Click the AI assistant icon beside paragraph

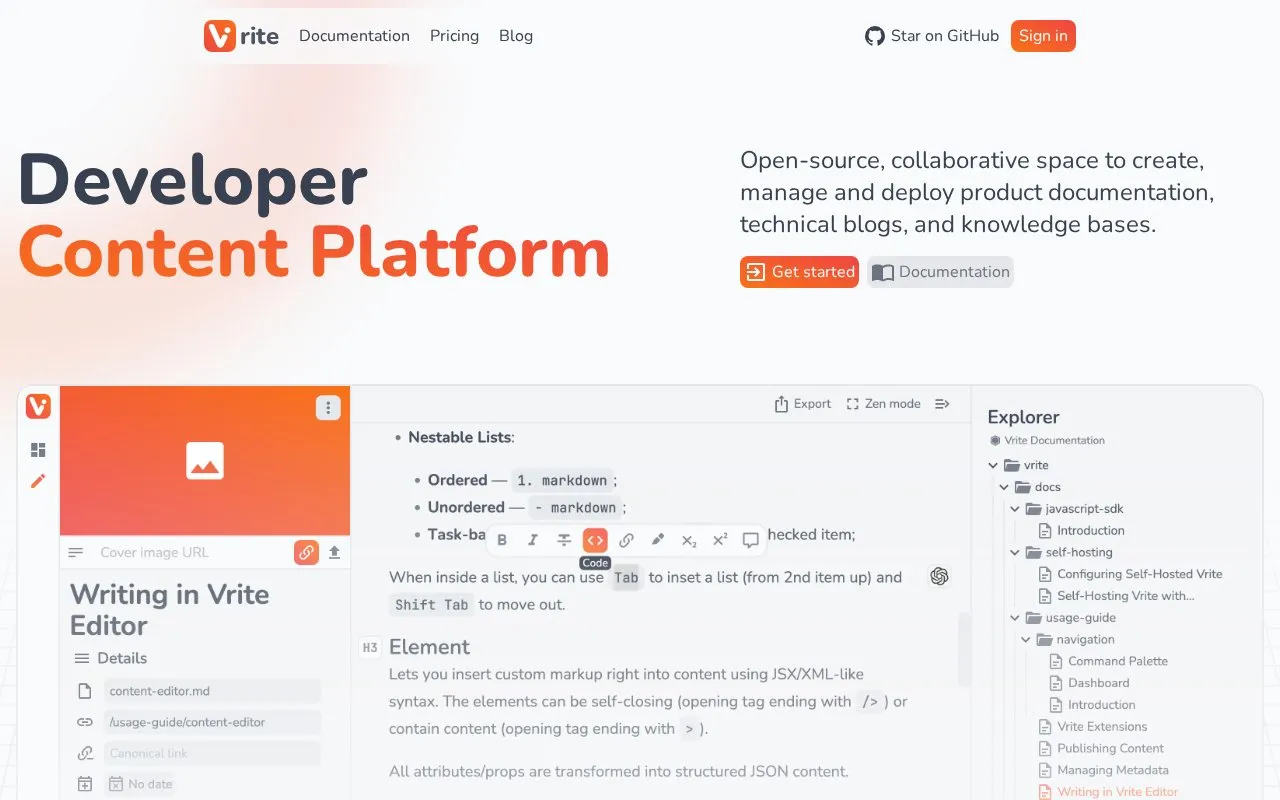click(939, 576)
